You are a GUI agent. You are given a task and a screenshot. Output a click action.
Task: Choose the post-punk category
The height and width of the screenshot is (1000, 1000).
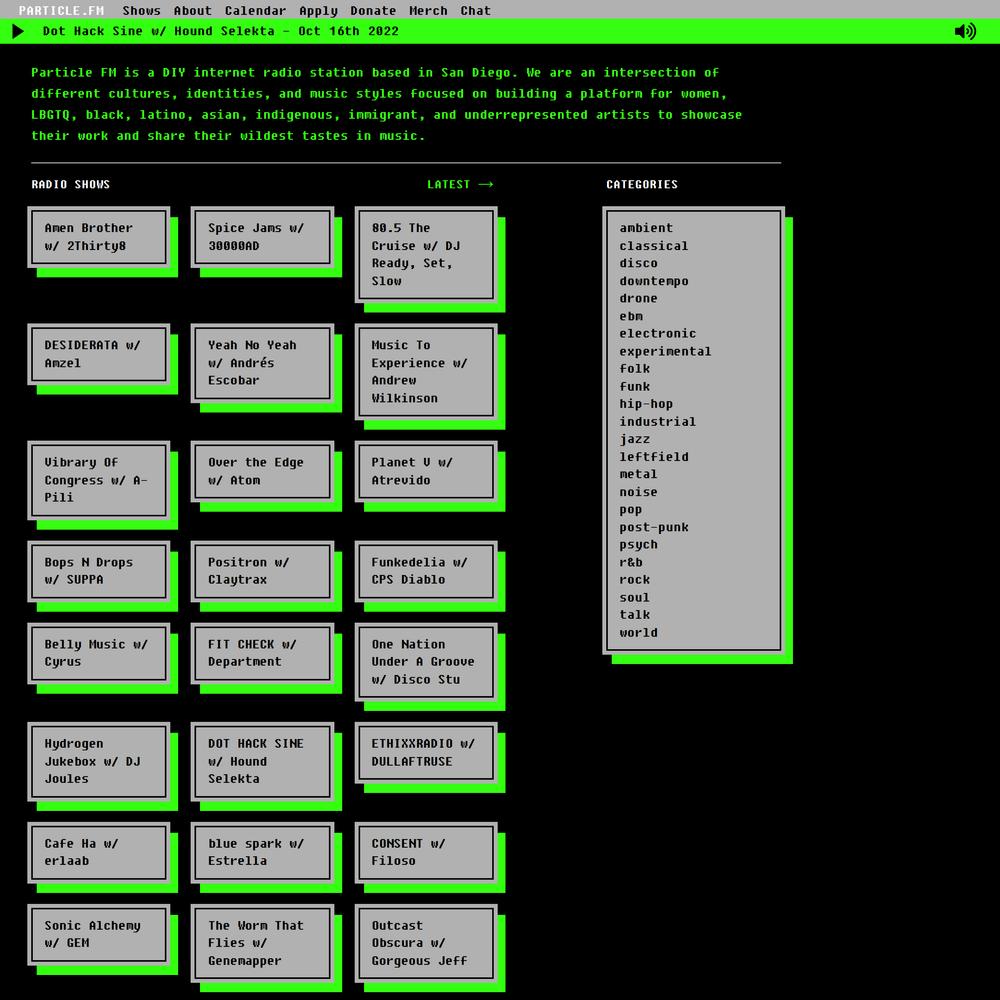pyautogui.click(x=654, y=527)
